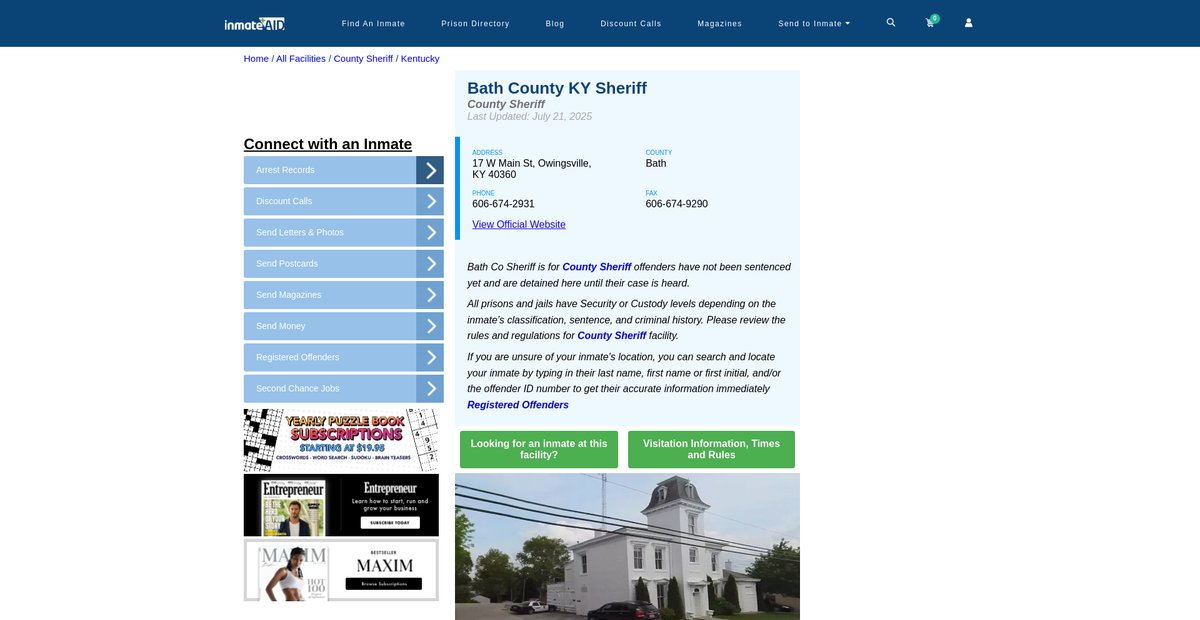
Task: Go to Magazines in the top navigation
Action: [719, 23]
